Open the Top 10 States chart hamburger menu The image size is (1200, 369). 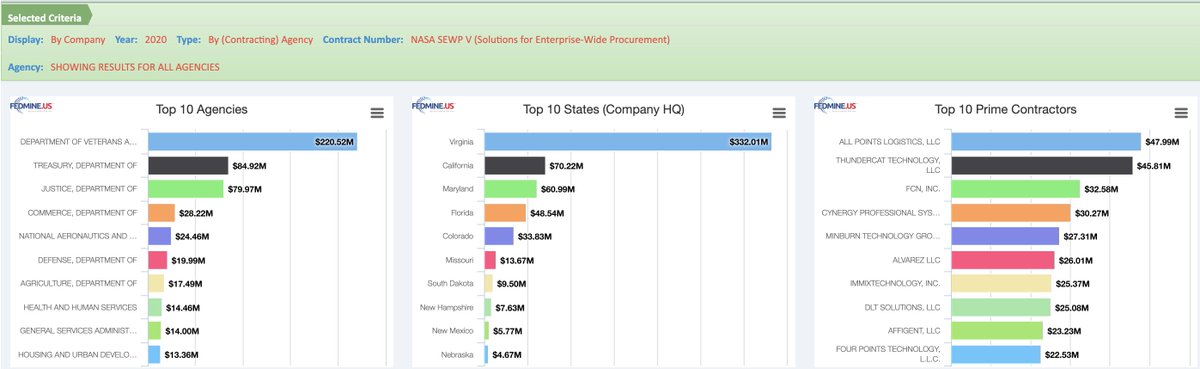point(779,113)
